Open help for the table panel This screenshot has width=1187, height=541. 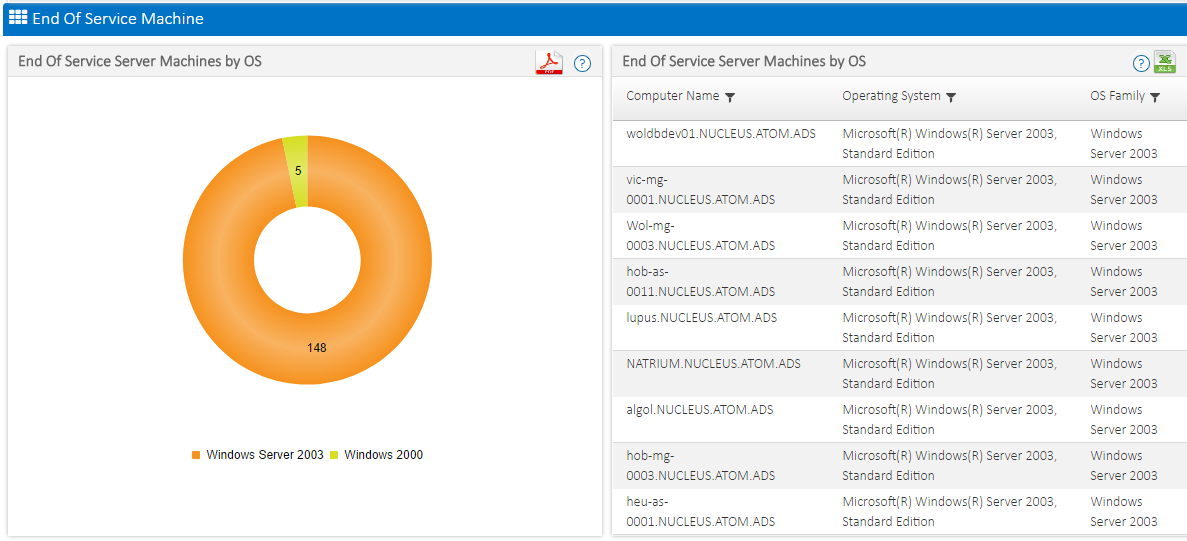(x=1141, y=64)
